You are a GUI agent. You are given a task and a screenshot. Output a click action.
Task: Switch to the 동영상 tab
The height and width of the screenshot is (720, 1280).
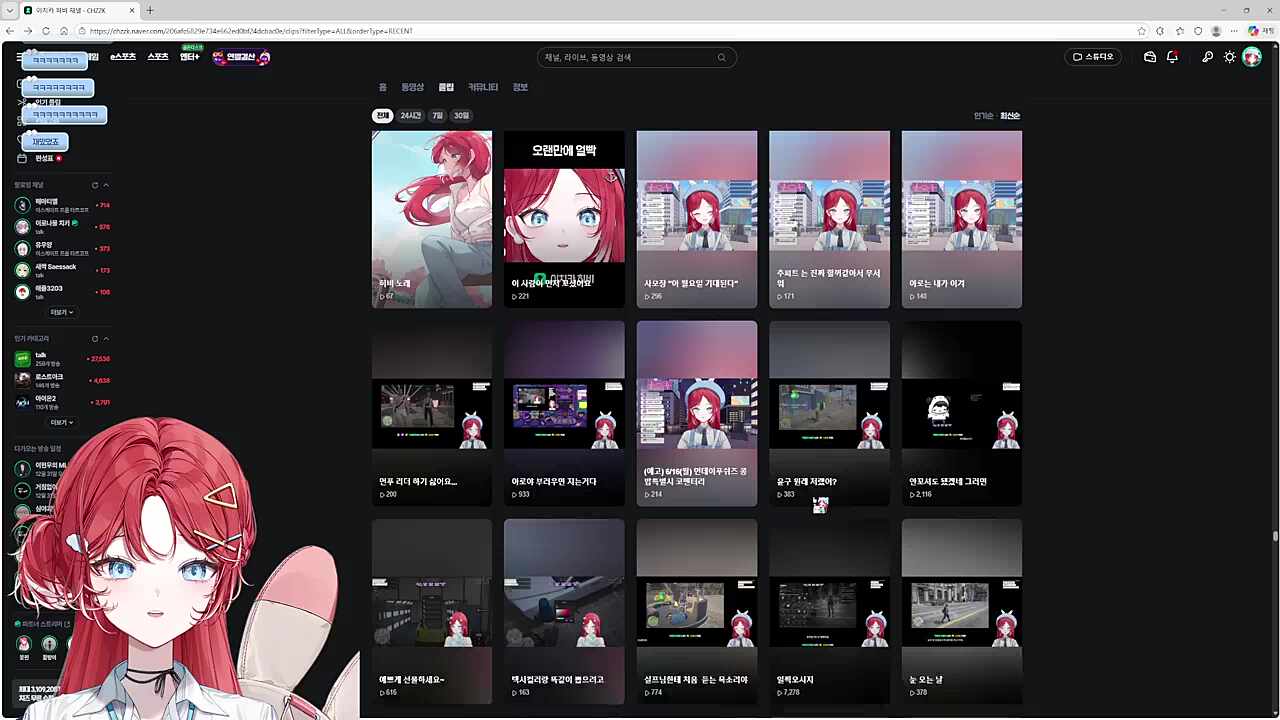click(x=412, y=87)
